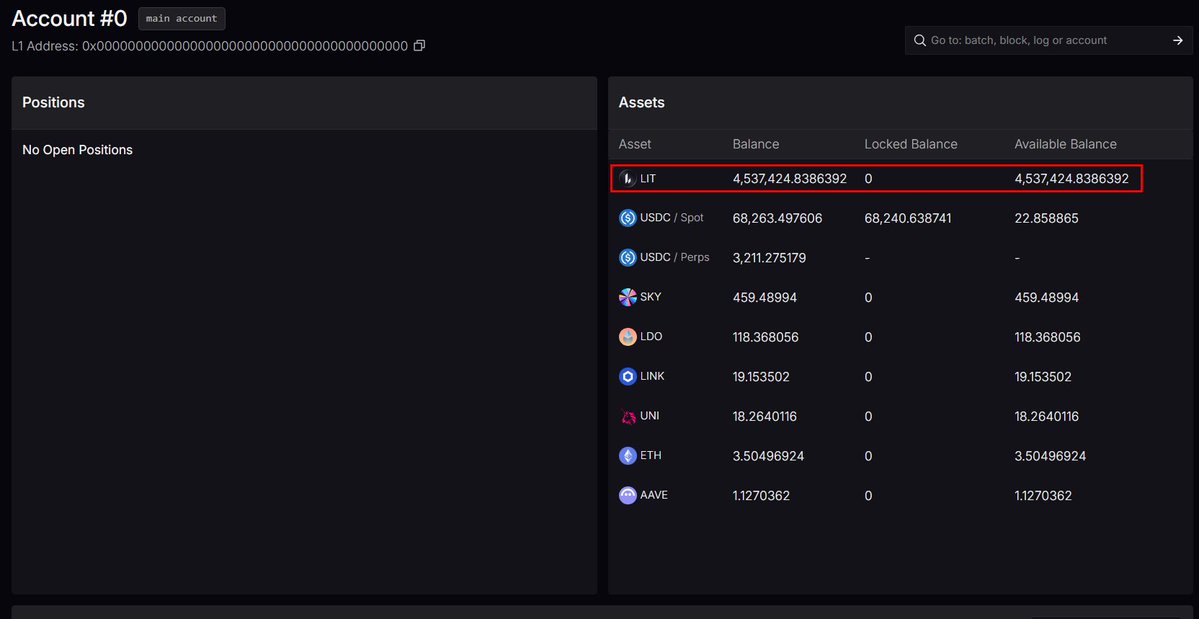Select the L1 Address hex string
The width and height of the screenshot is (1199, 619).
coord(245,46)
